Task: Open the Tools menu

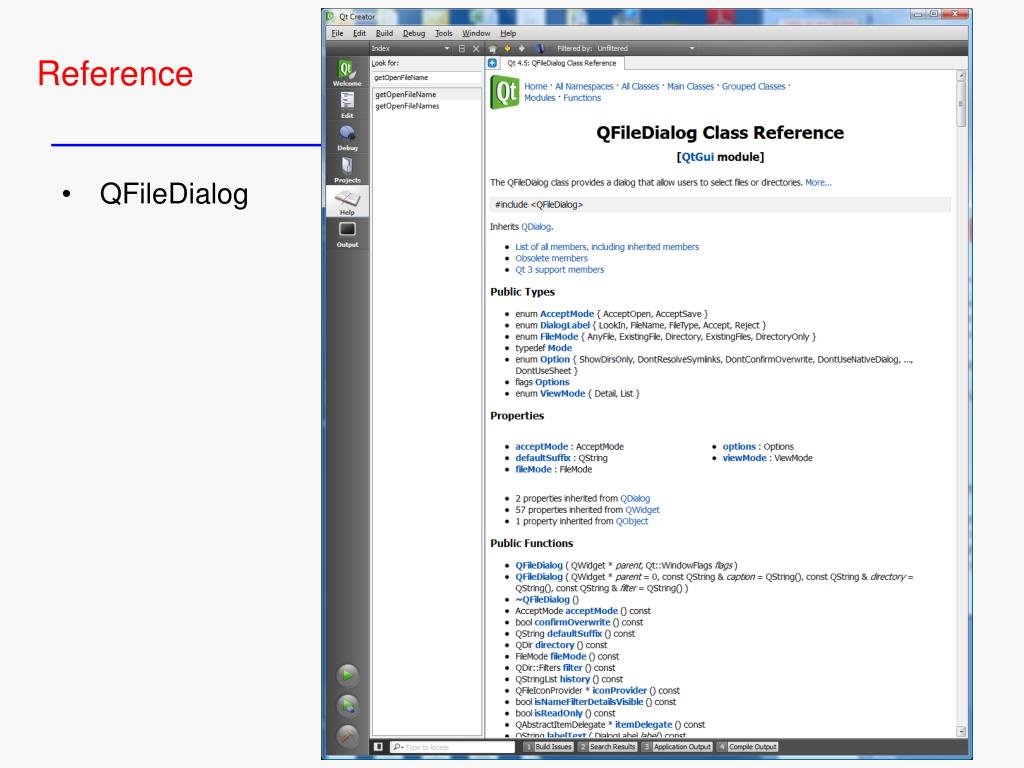Action: (443, 33)
